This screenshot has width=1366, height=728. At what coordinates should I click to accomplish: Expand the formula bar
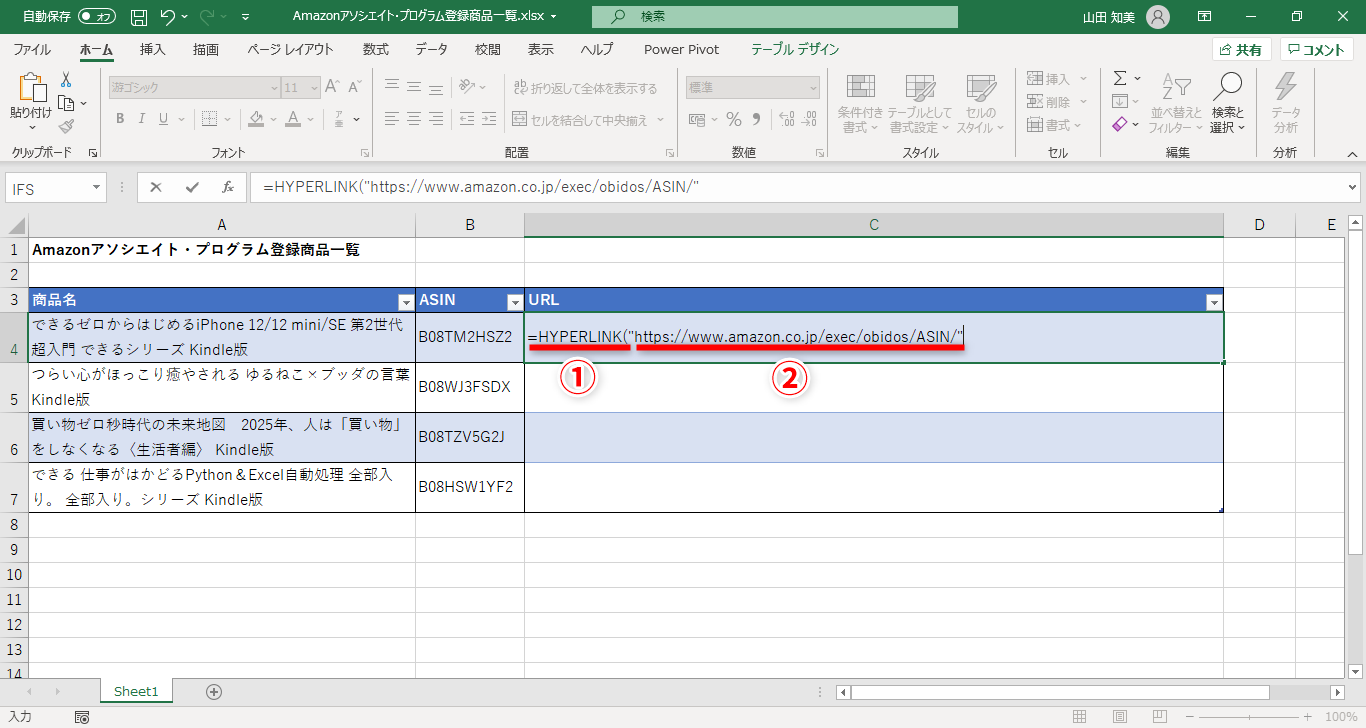1353,187
